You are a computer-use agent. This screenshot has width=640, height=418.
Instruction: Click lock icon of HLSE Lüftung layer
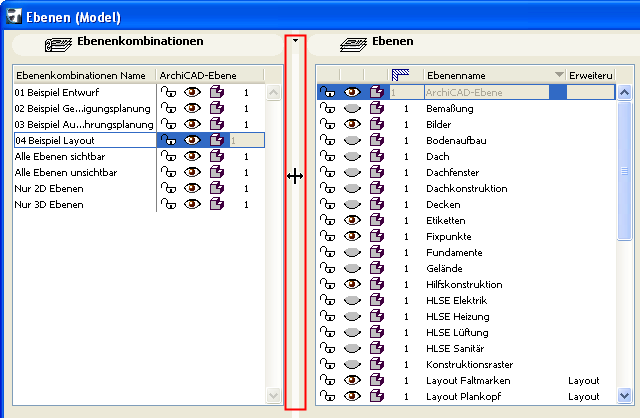[327, 332]
